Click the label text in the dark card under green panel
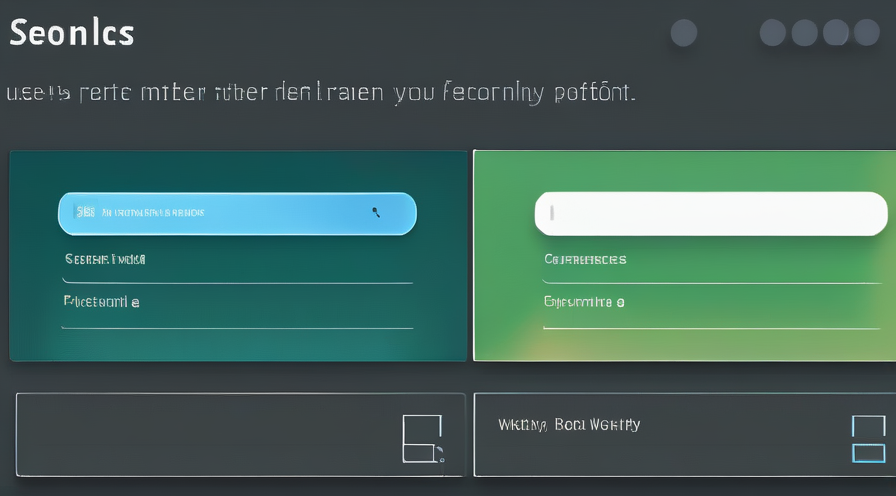 click(569, 425)
